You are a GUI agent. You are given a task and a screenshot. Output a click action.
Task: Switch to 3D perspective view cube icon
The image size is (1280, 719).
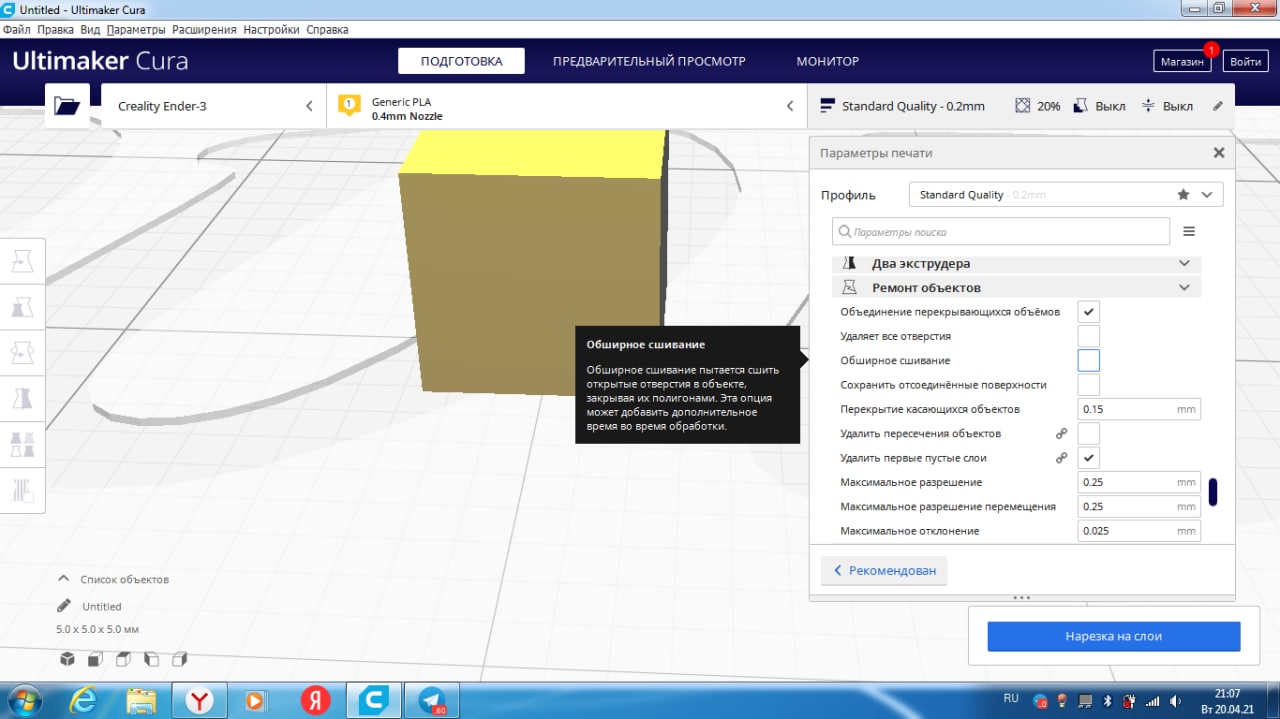pyautogui.click(x=67, y=659)
